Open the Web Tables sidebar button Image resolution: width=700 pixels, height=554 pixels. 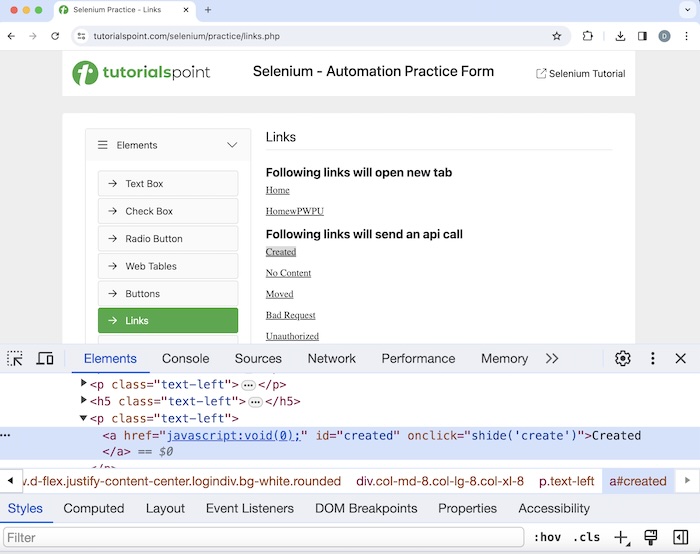168,266
